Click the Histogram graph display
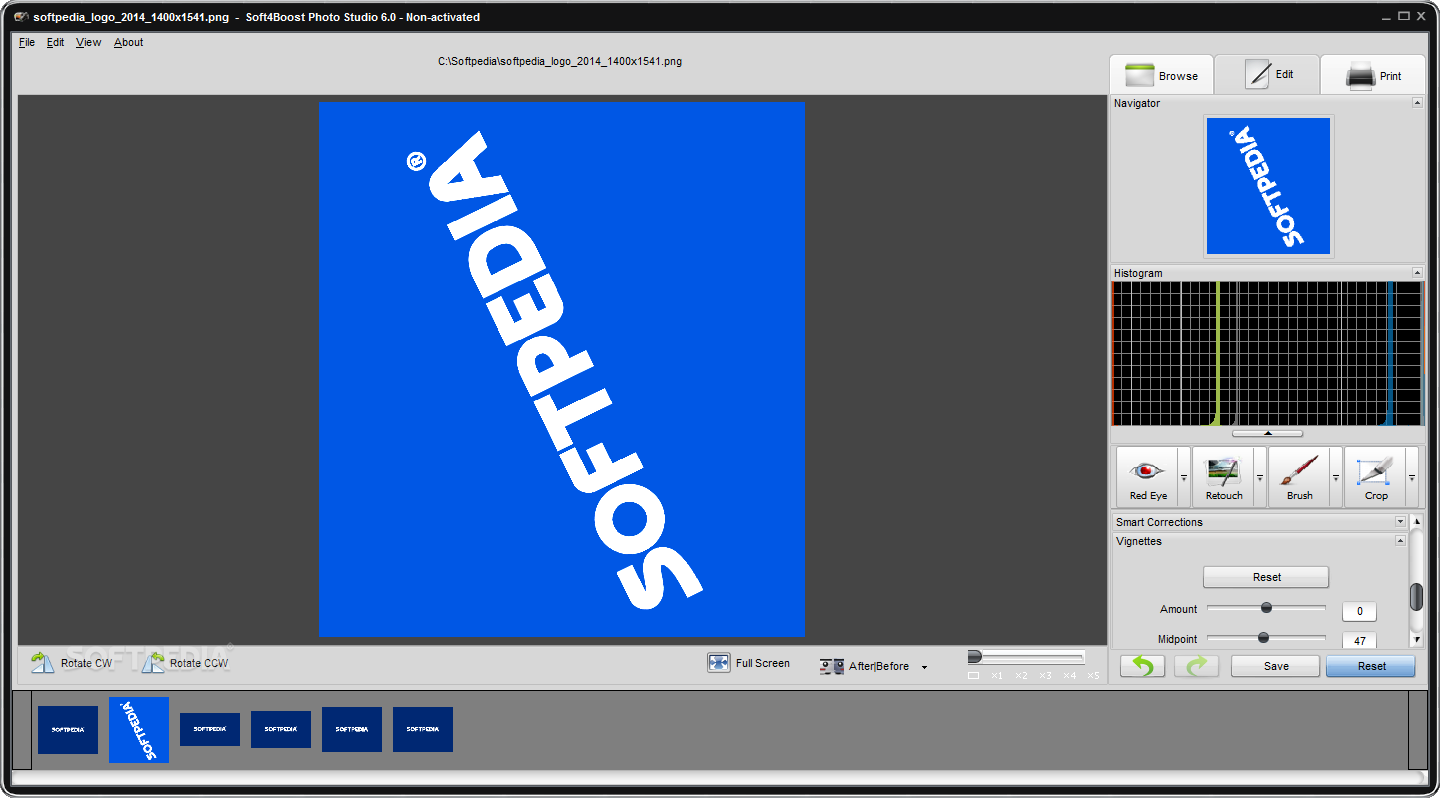 [x=1267, y=354]
